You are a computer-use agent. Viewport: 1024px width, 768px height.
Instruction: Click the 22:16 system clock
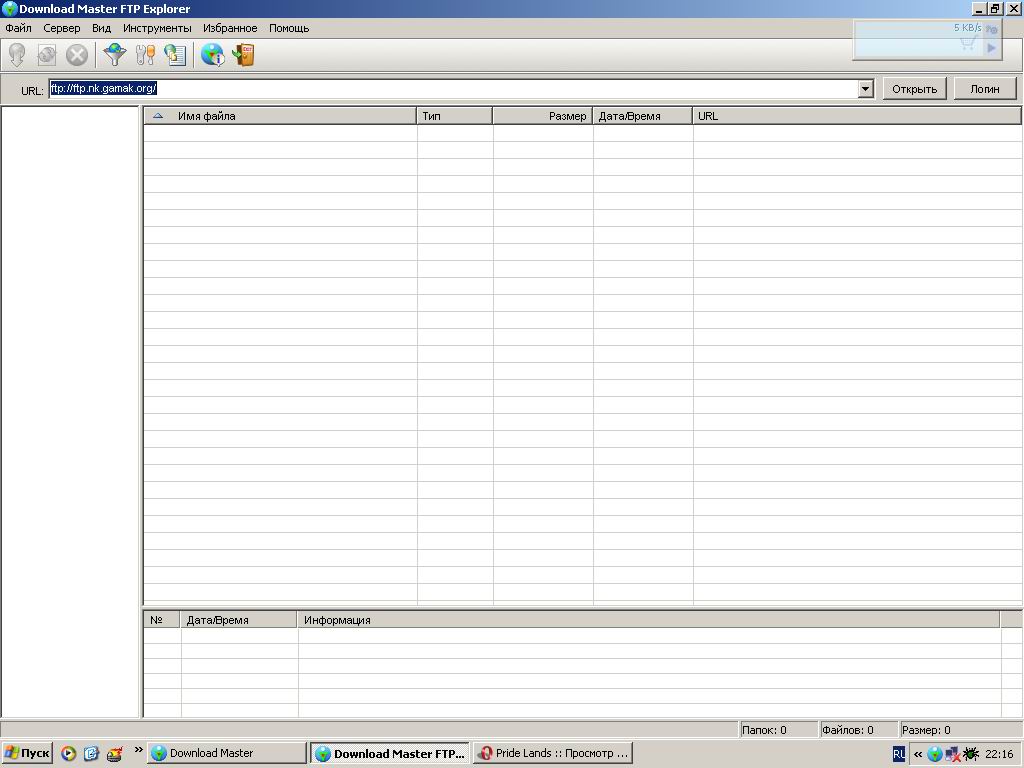coord(999,754)
